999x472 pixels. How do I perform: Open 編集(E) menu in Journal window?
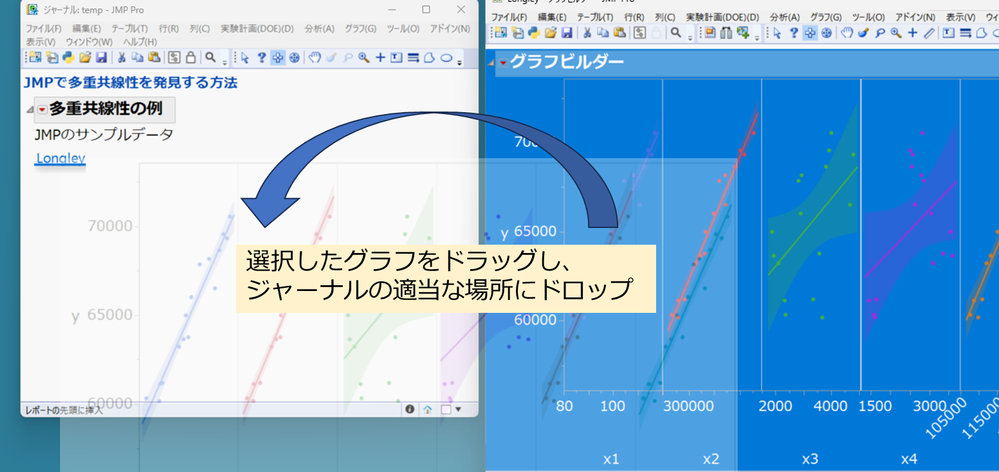pos(87,29)
